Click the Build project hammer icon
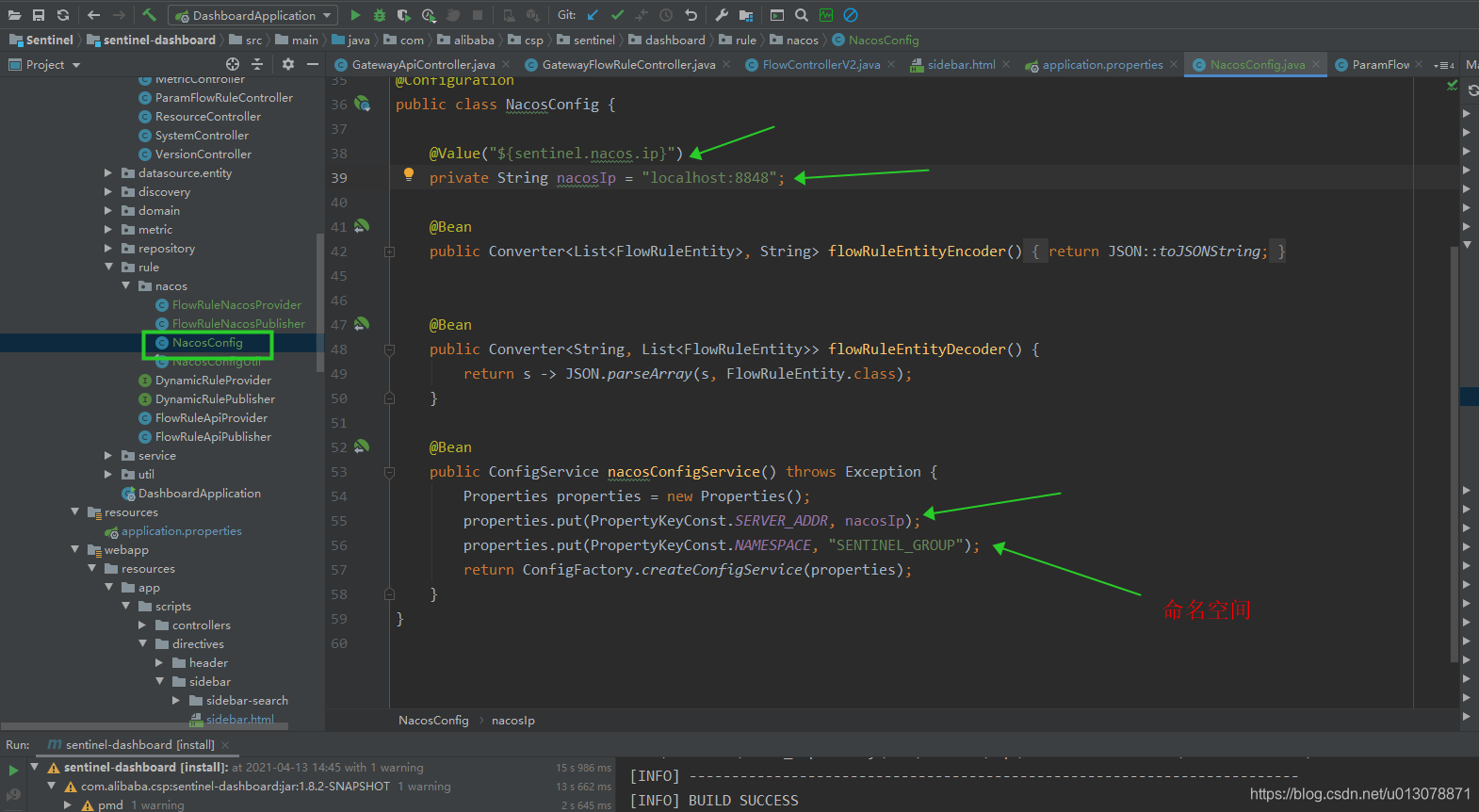Image resolution: width=1479 pixels, height=812 pixels. coord(149,15)
